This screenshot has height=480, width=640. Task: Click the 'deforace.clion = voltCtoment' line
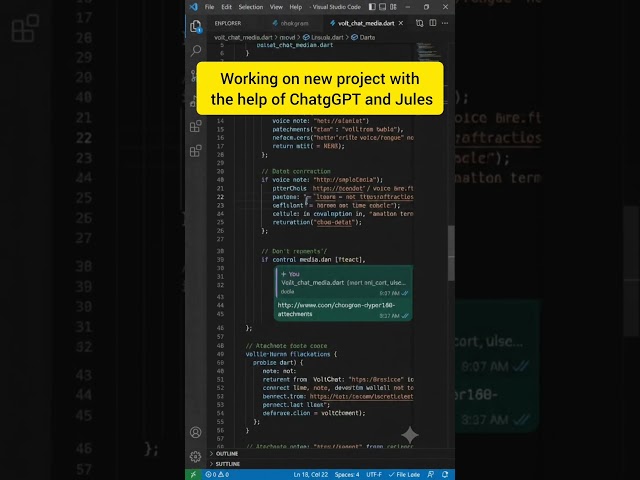[314, 413]
